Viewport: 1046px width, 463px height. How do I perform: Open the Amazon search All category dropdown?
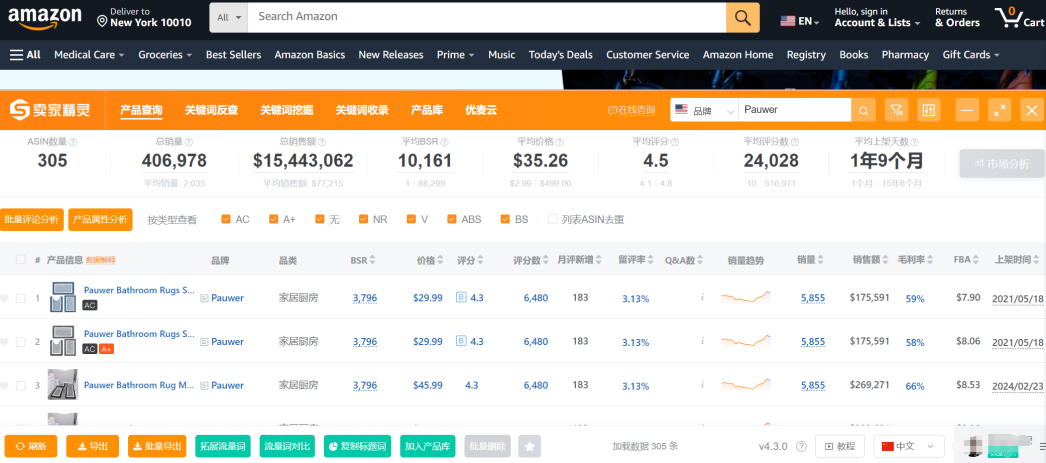coord(229,17)
